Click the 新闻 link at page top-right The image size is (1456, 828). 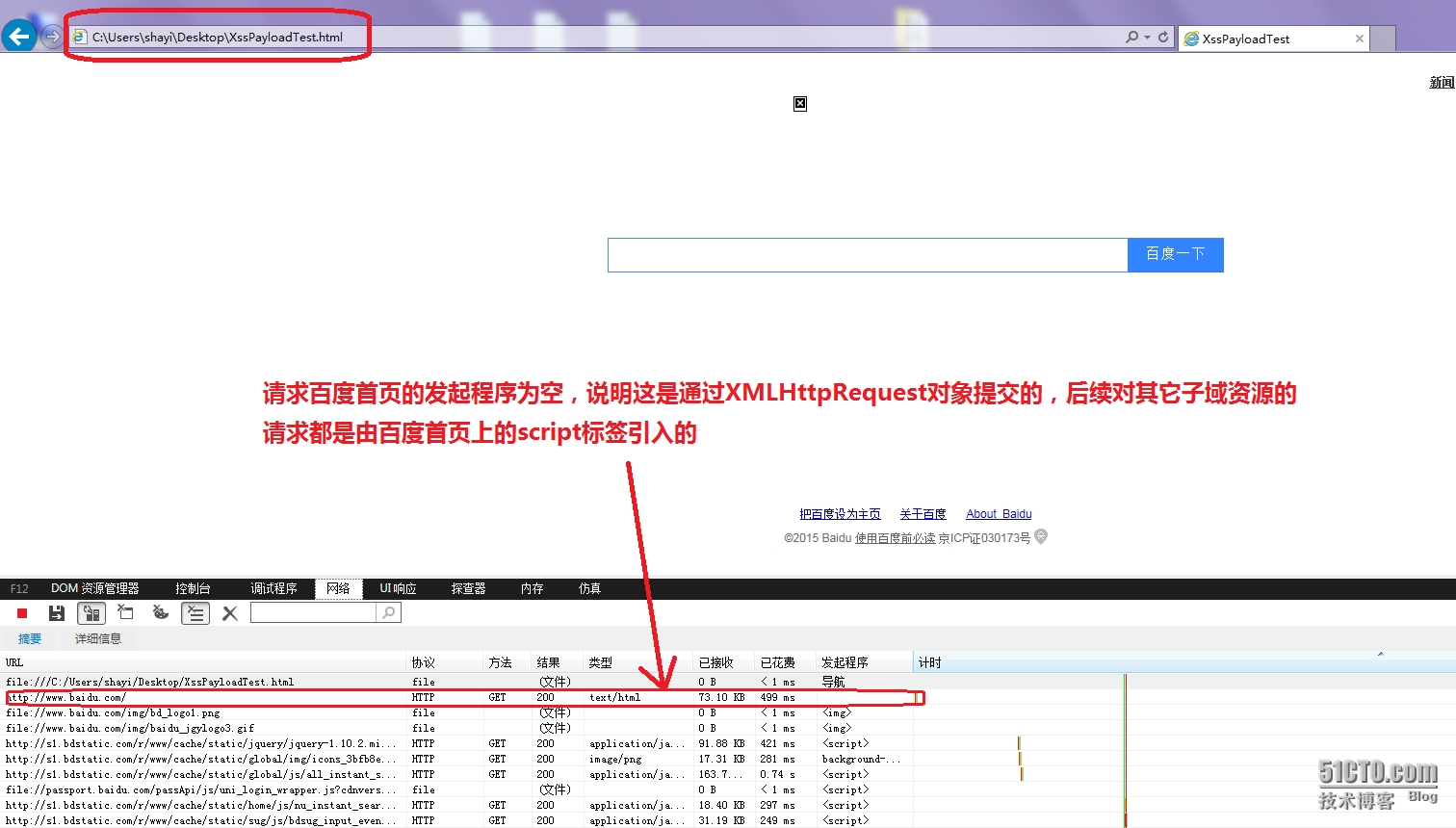point(1442,83)
